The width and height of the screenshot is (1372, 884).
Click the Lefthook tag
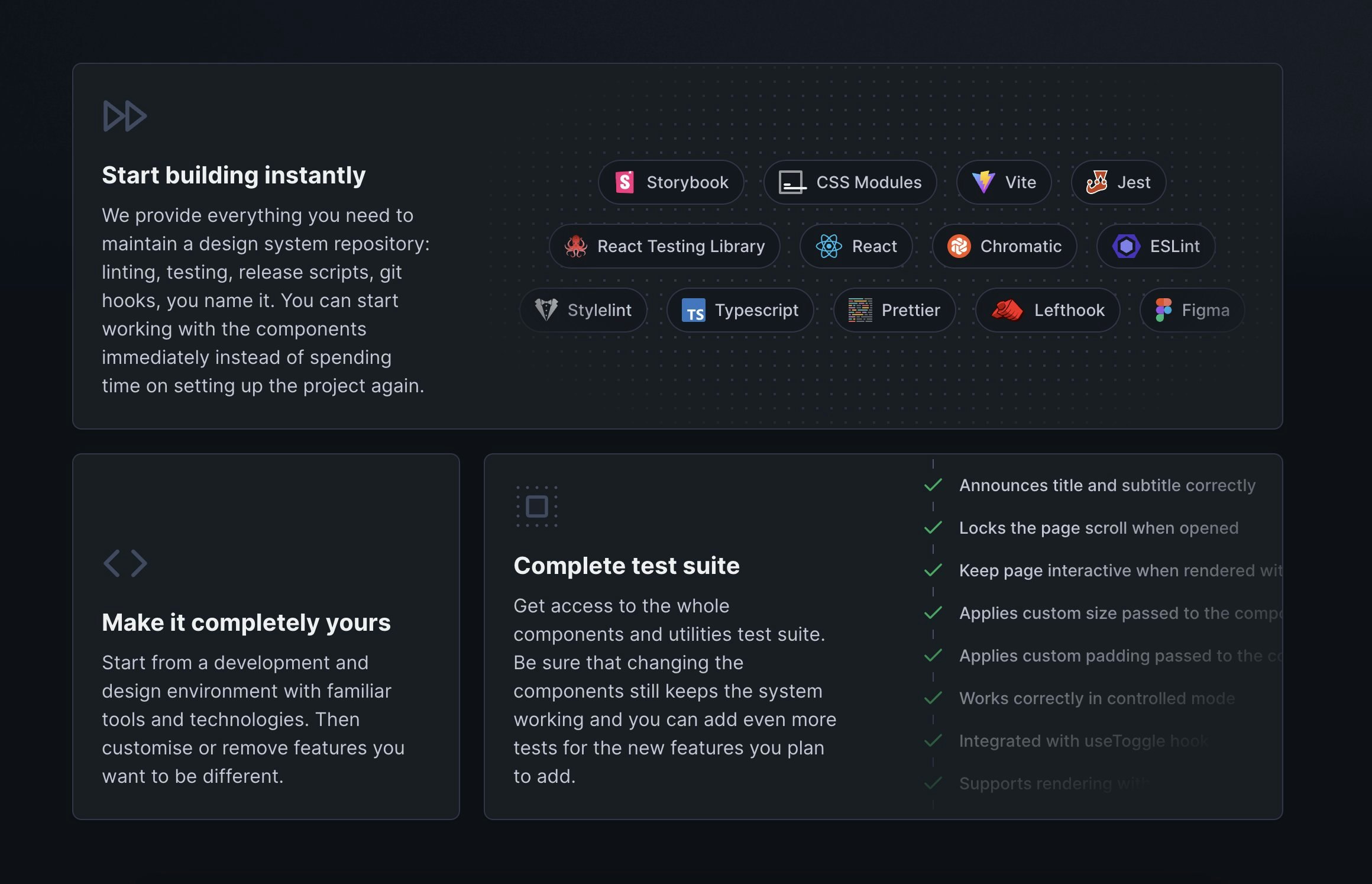click(1047, 310)
